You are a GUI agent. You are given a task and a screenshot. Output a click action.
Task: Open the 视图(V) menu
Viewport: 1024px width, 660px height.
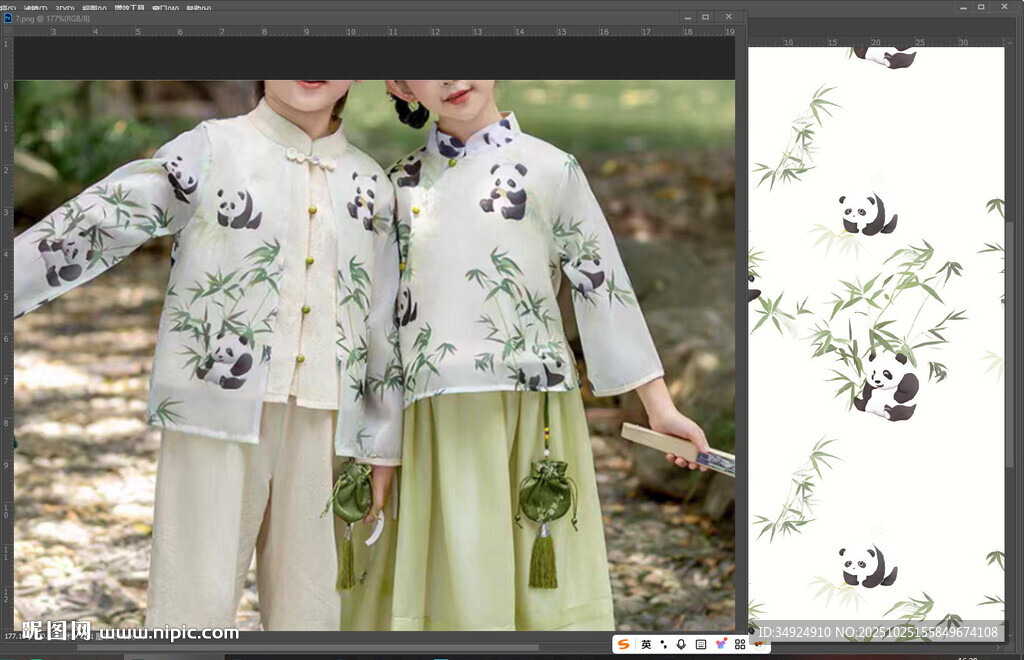coord(96,6)
